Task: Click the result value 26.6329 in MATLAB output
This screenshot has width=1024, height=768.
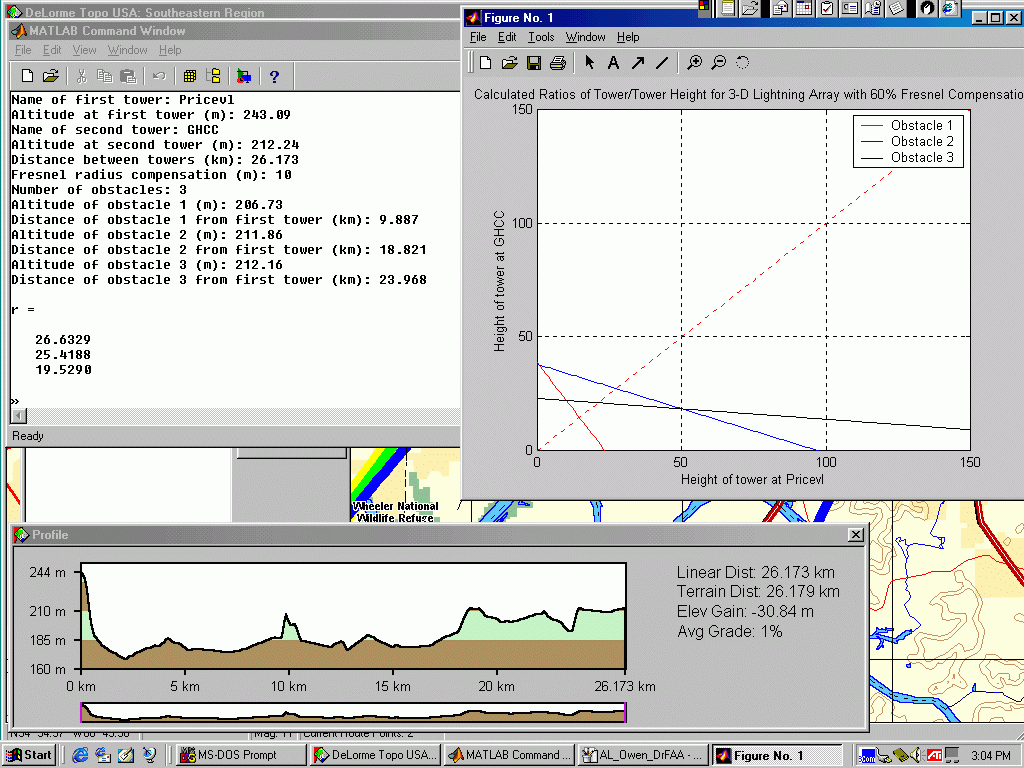Action: (63, 340)
